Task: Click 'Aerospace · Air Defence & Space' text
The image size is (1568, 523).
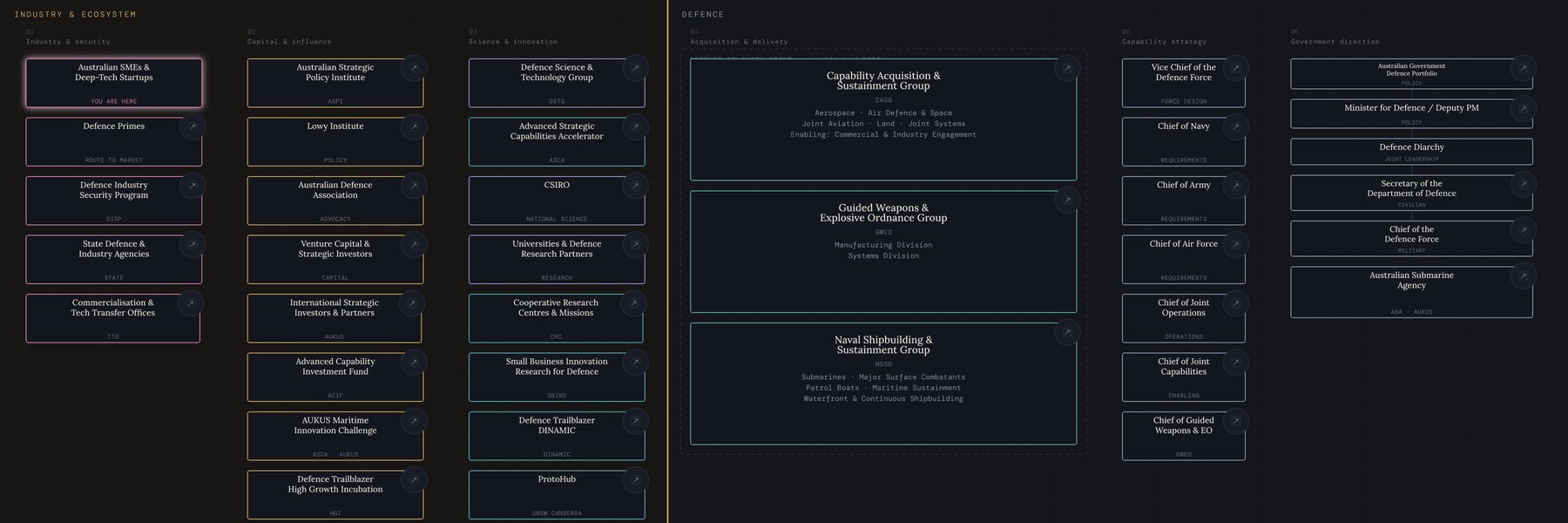Action: pyautogui.click(x=883, y=113)
